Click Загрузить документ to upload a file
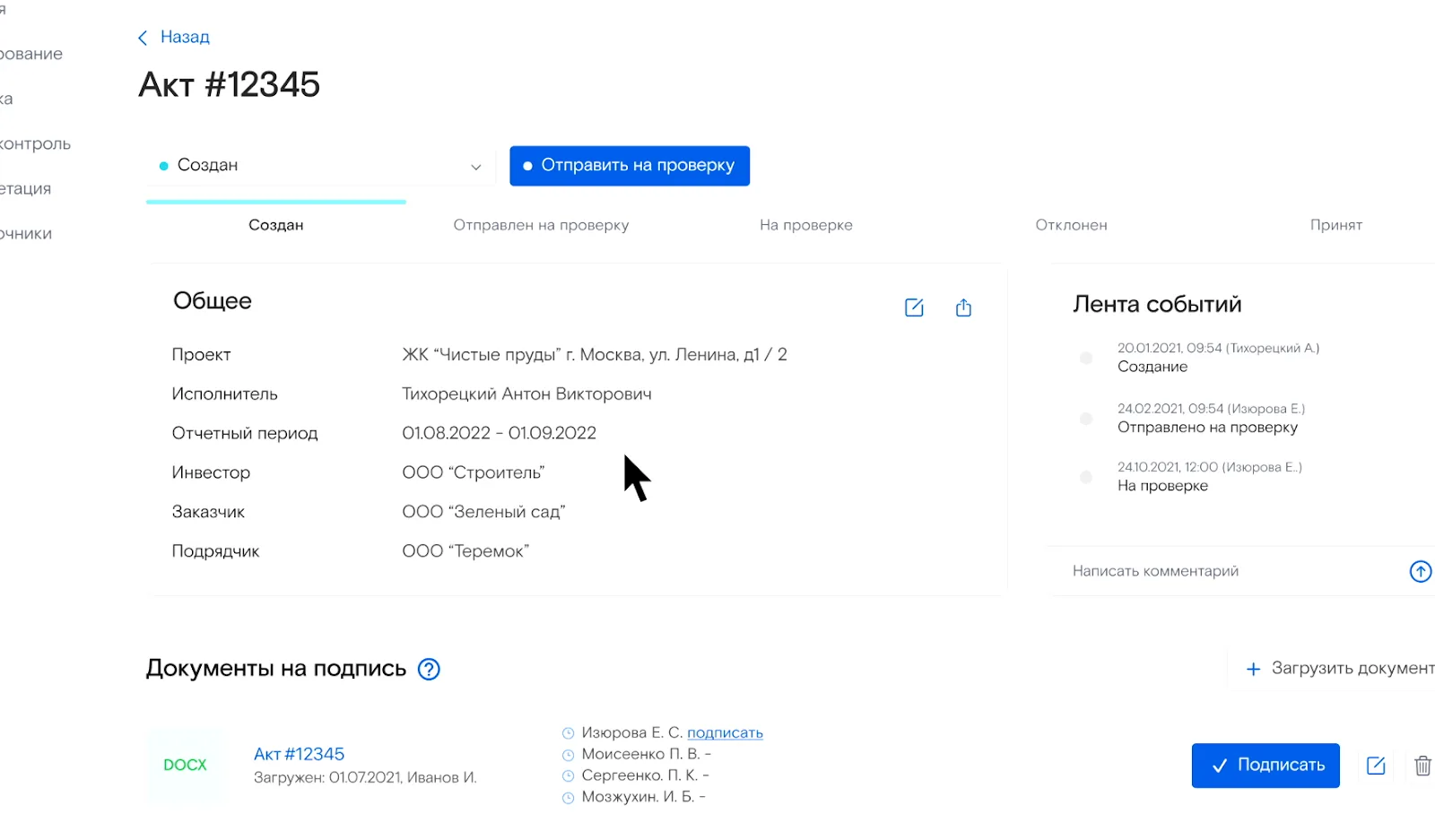The width and height of the screenshot is (1435, 840). [1340, 669]
